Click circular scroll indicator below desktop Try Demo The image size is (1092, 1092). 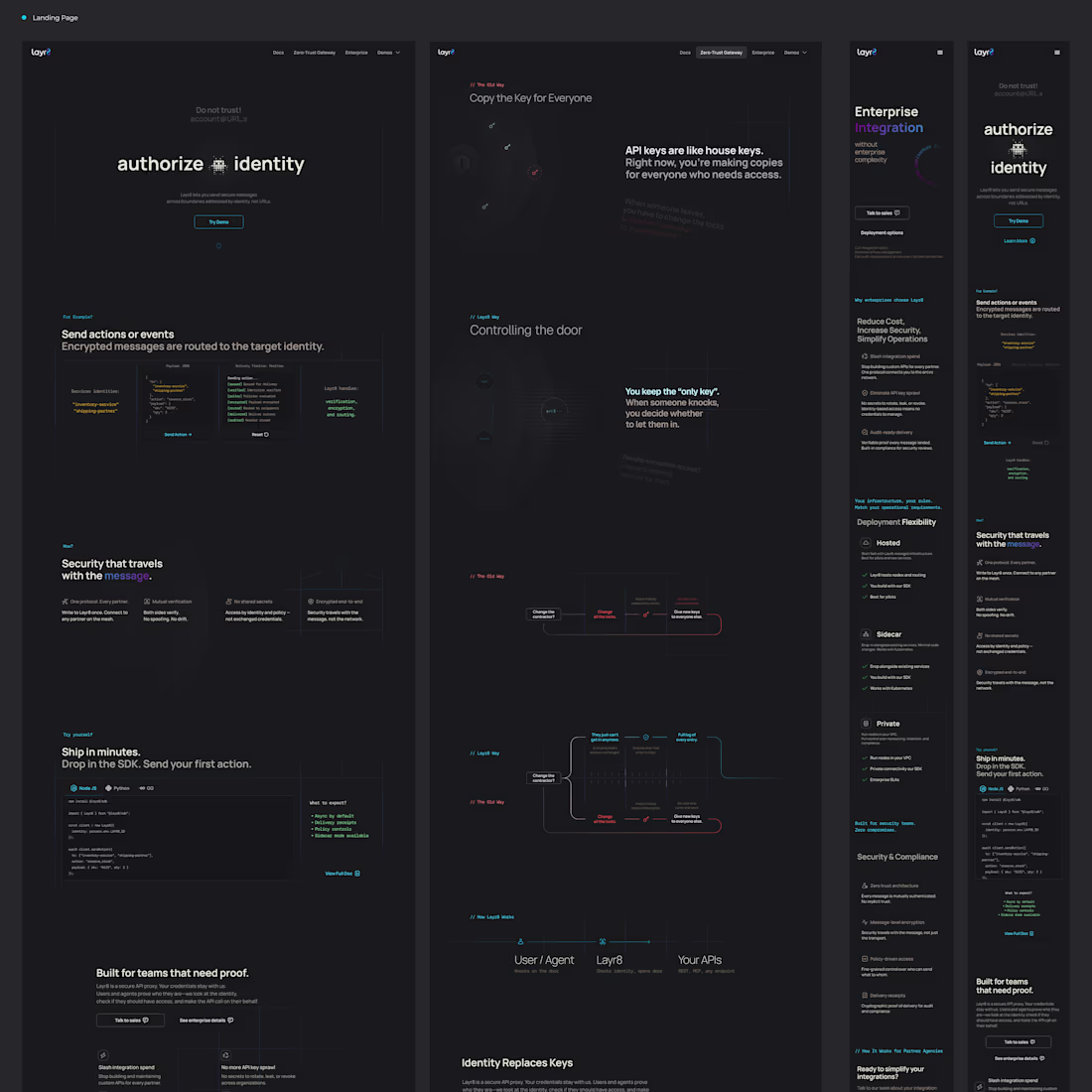(x=218, y=245)
